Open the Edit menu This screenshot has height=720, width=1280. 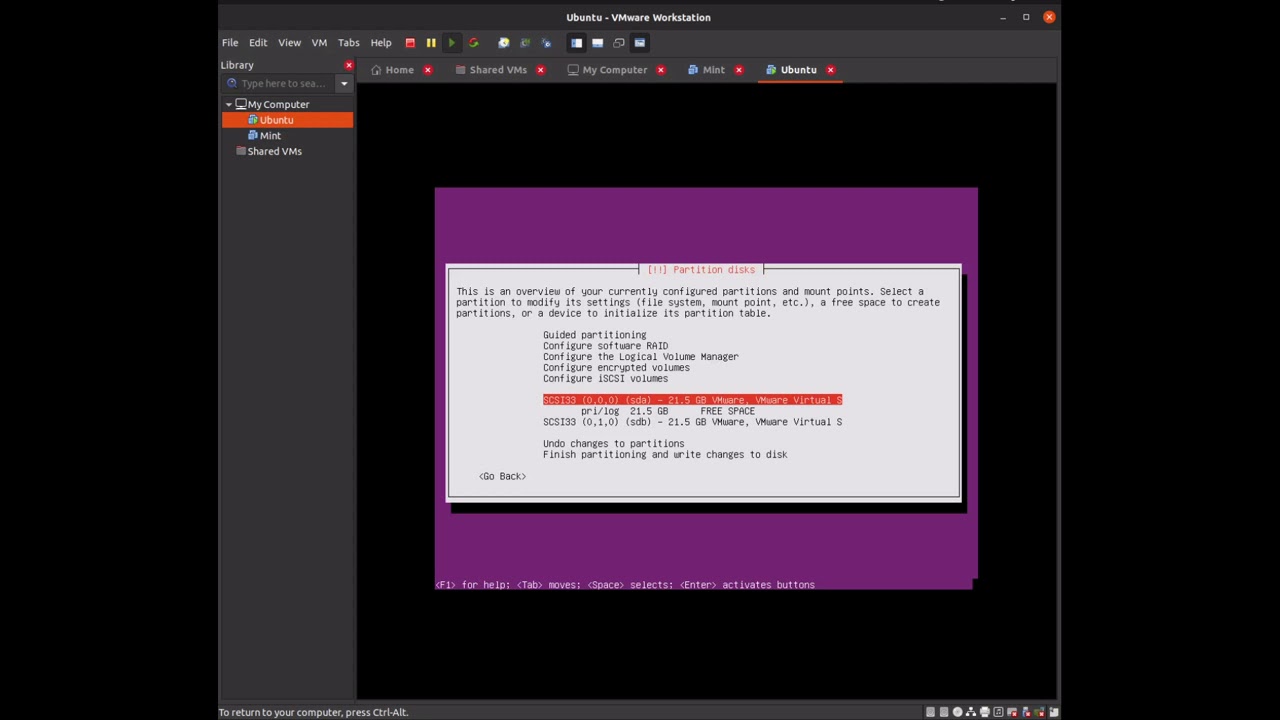(x=258, y=43)
